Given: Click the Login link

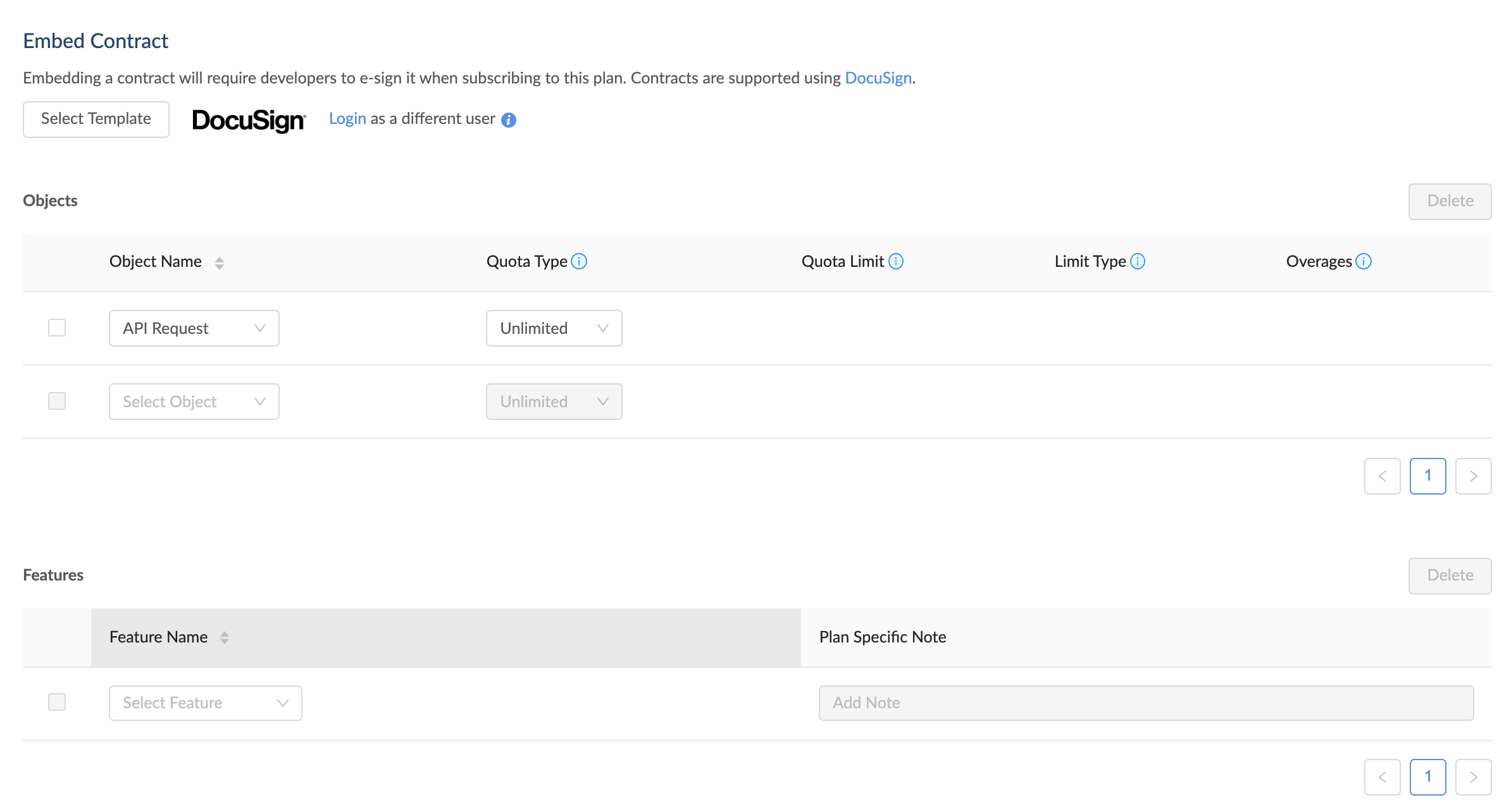Looking at the screenshot, I should coord(347,119).
